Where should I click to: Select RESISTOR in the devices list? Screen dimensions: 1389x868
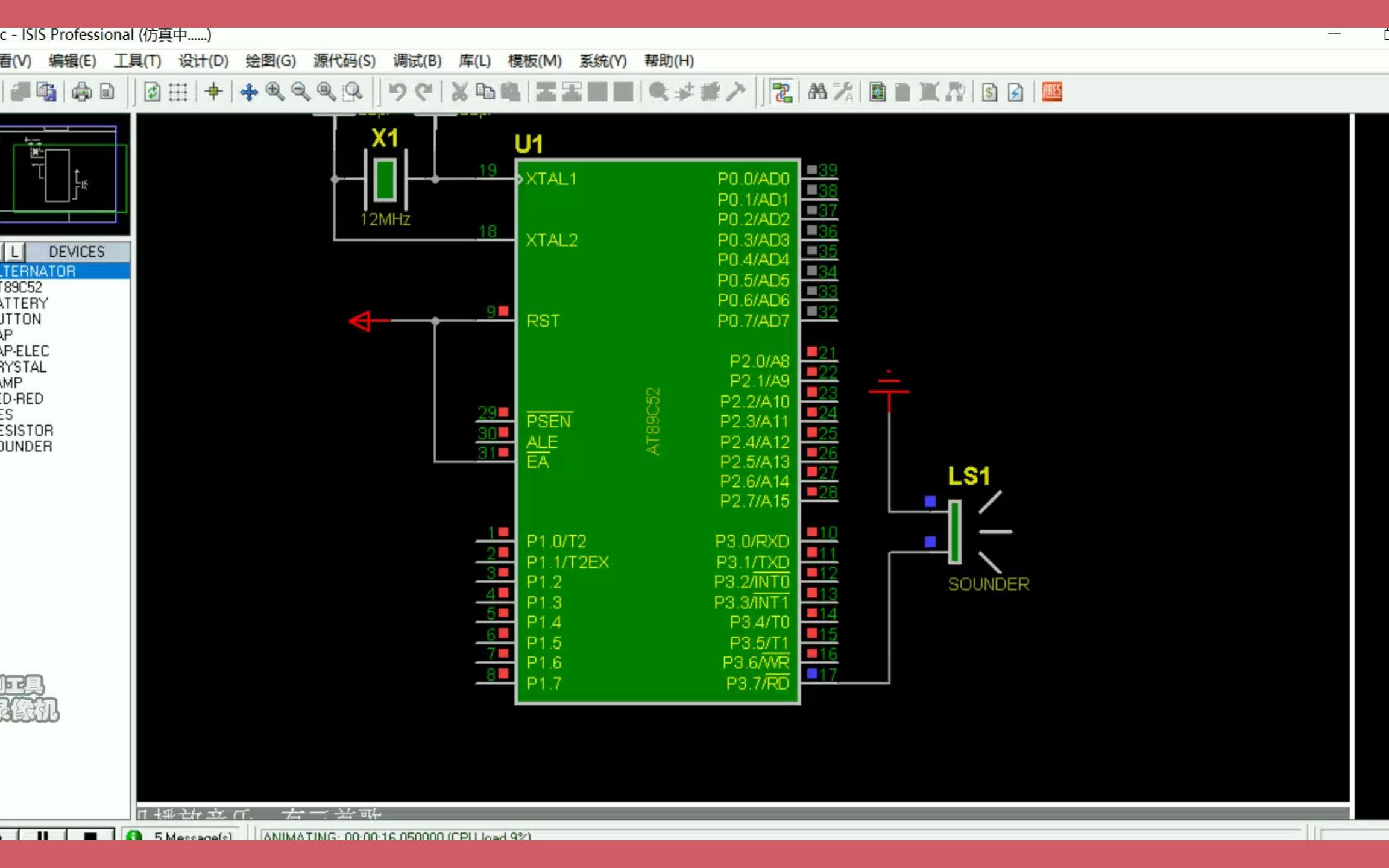coord(27,430)
